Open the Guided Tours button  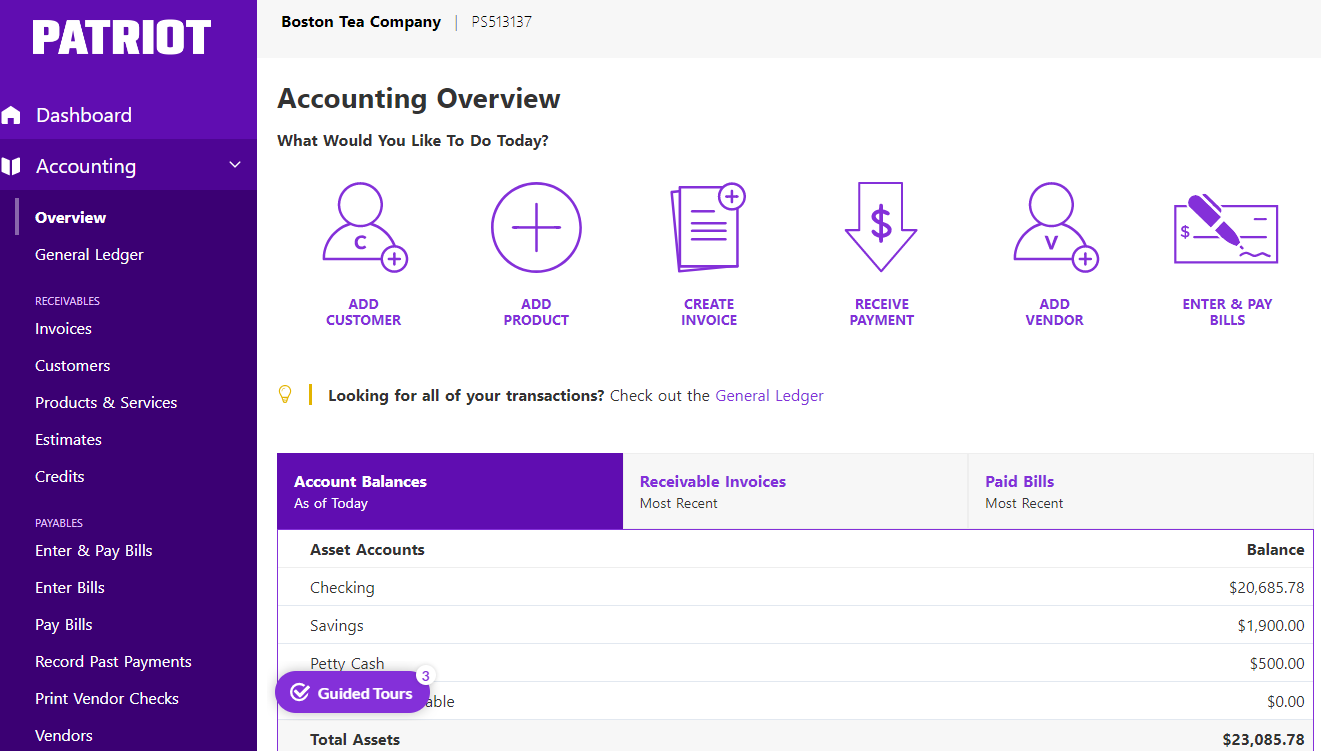click(x=352, y=692)
